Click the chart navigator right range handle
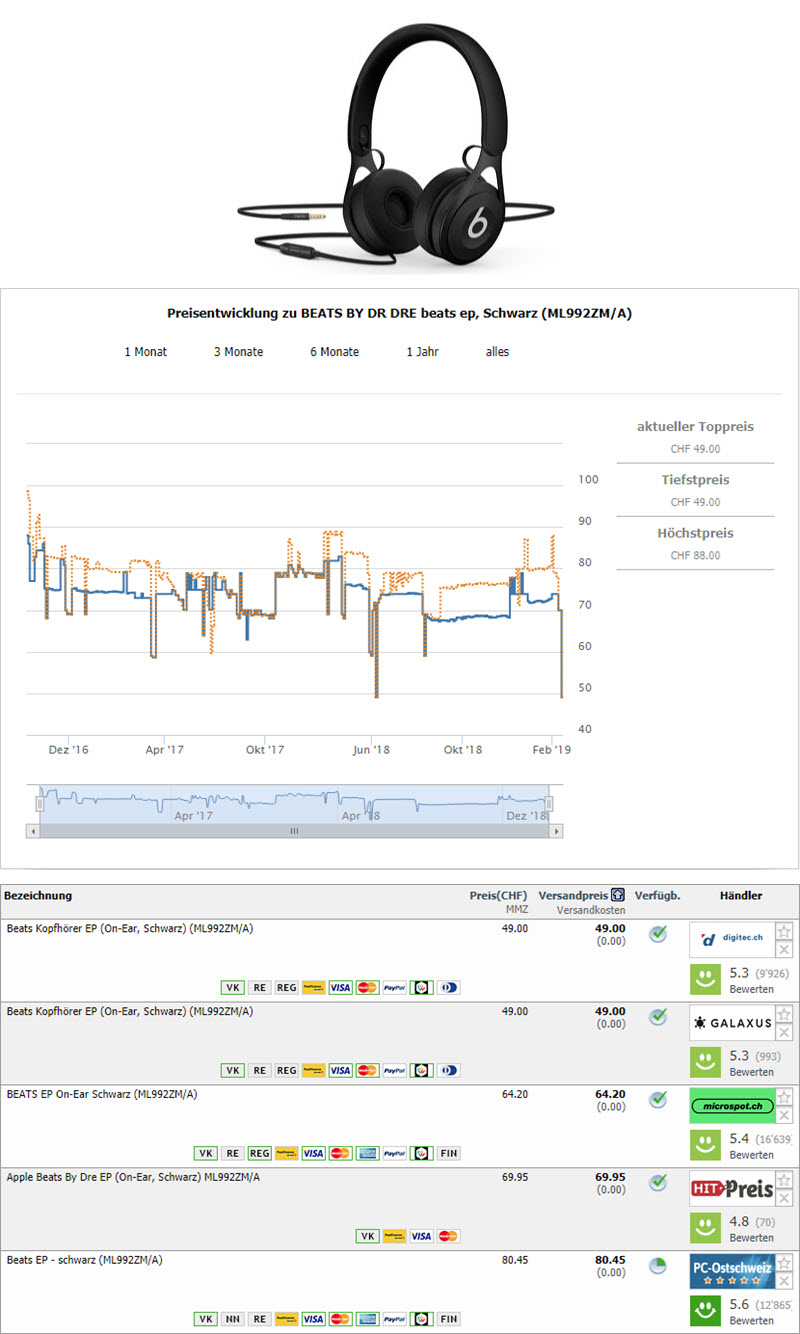 (x=549, y=803)
